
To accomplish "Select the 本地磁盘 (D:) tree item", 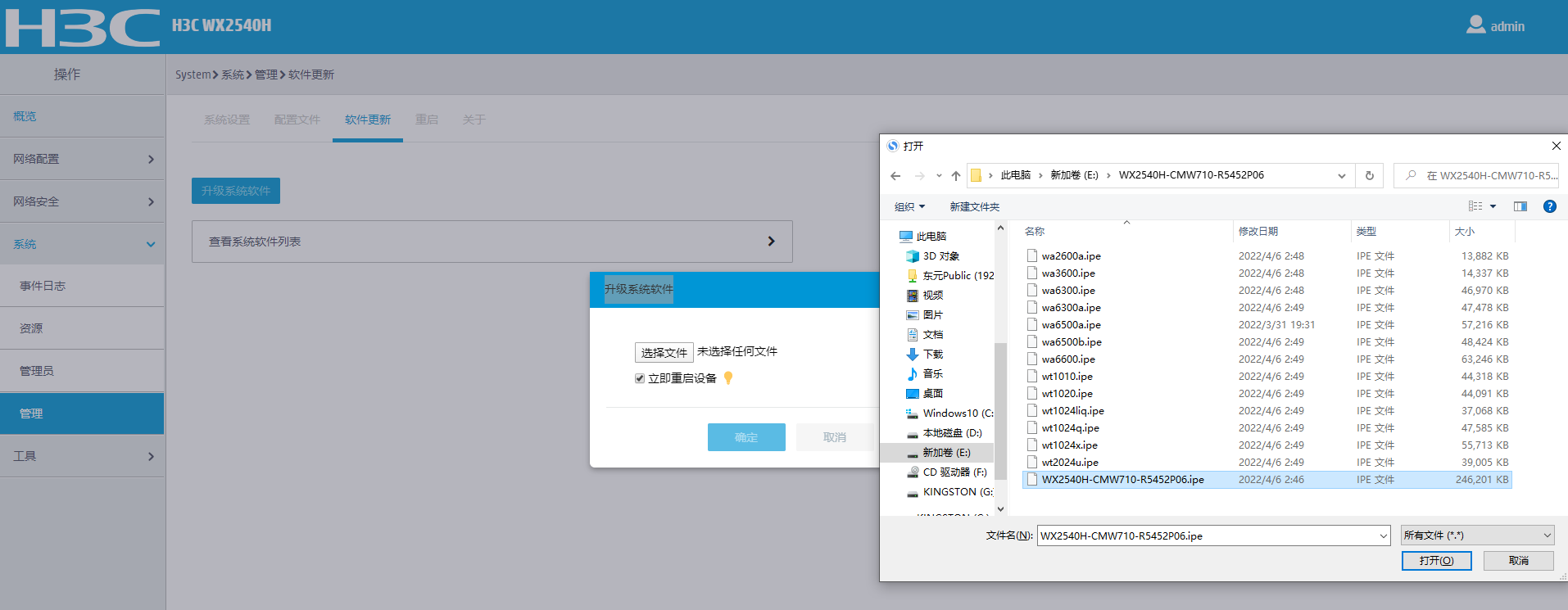I will click(937, 433).
